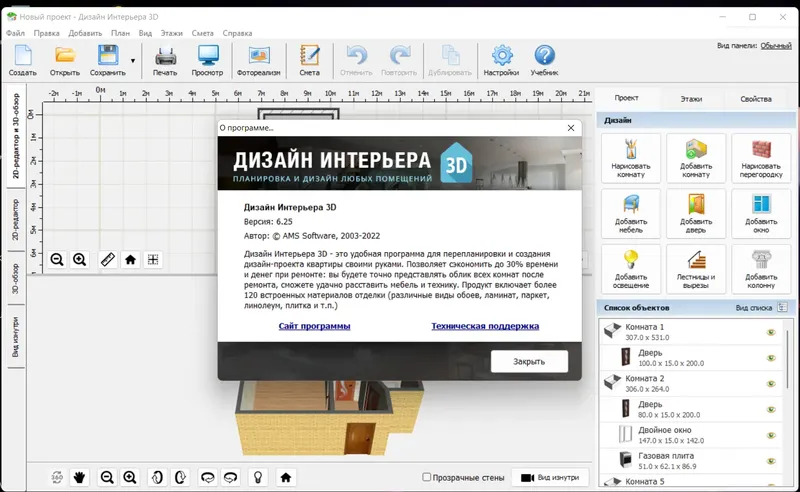Image resolution: width=800 pixels, height=492 pixels.
Task: Open Техническая поддержка link
Action: click(x=485, y=326)
